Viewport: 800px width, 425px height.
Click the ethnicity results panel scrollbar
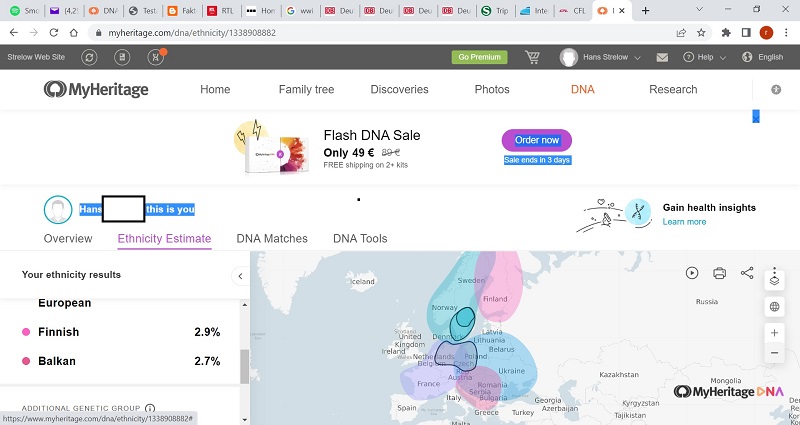coord(245,365)
